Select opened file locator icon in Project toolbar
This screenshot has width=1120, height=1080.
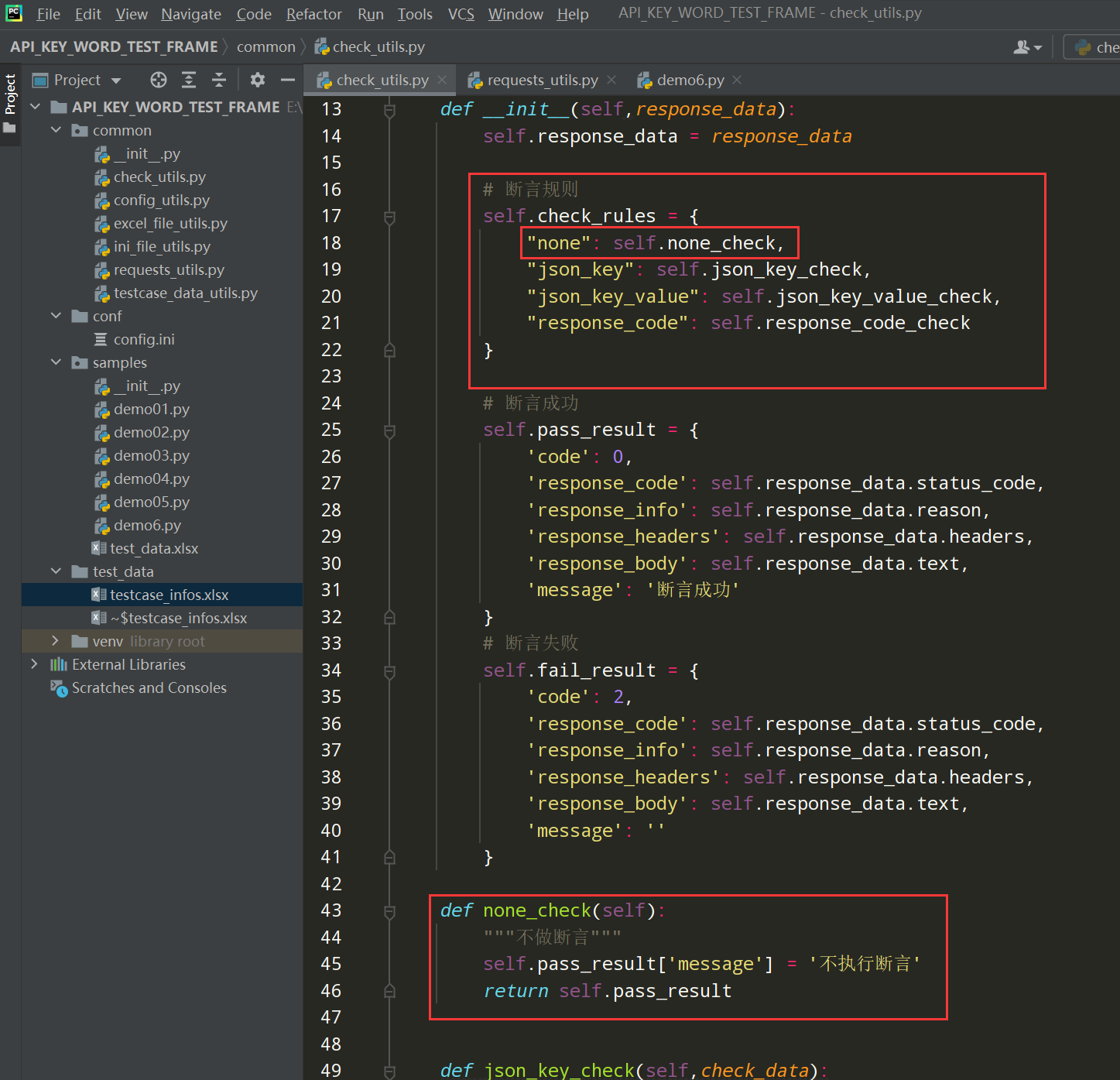coord(159,80)
